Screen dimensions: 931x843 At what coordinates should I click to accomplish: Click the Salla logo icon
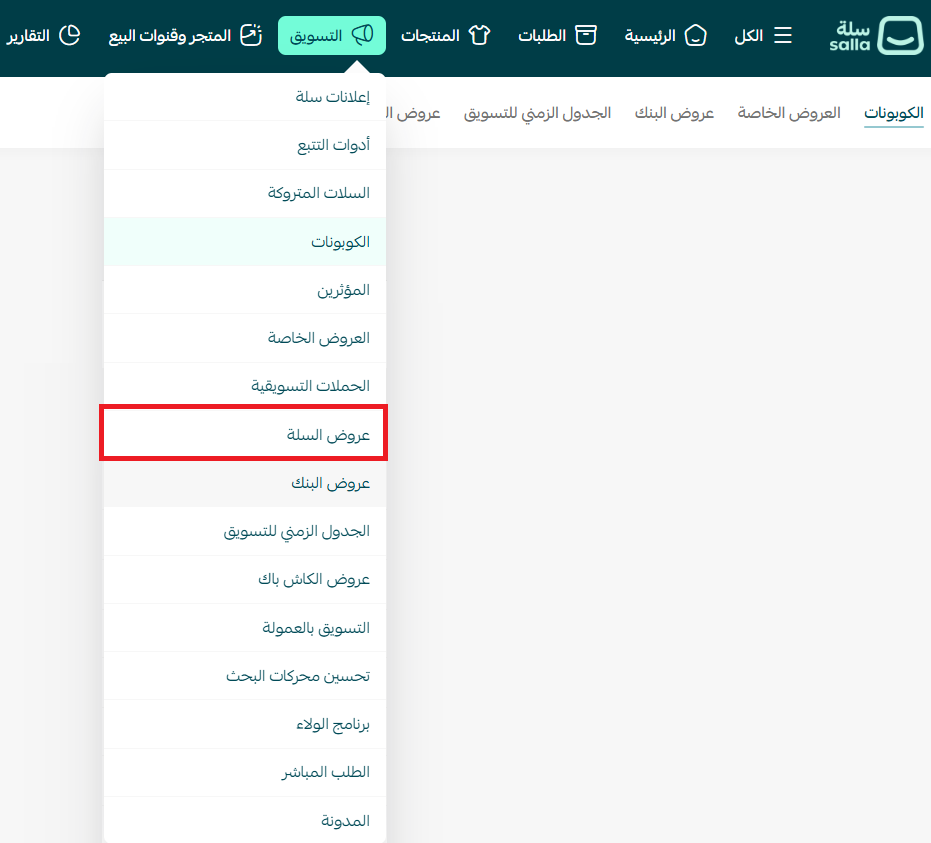(900, 35)
